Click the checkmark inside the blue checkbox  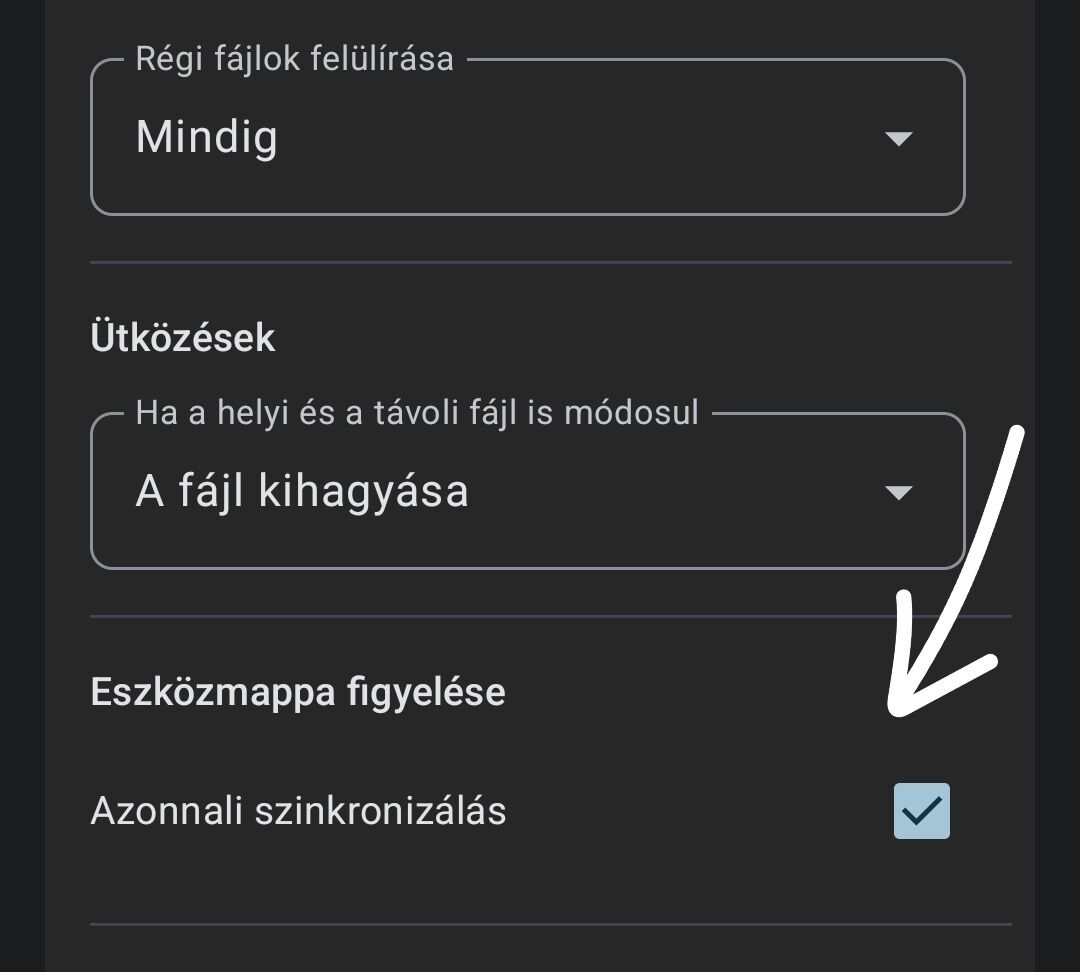tap(922, 809)
